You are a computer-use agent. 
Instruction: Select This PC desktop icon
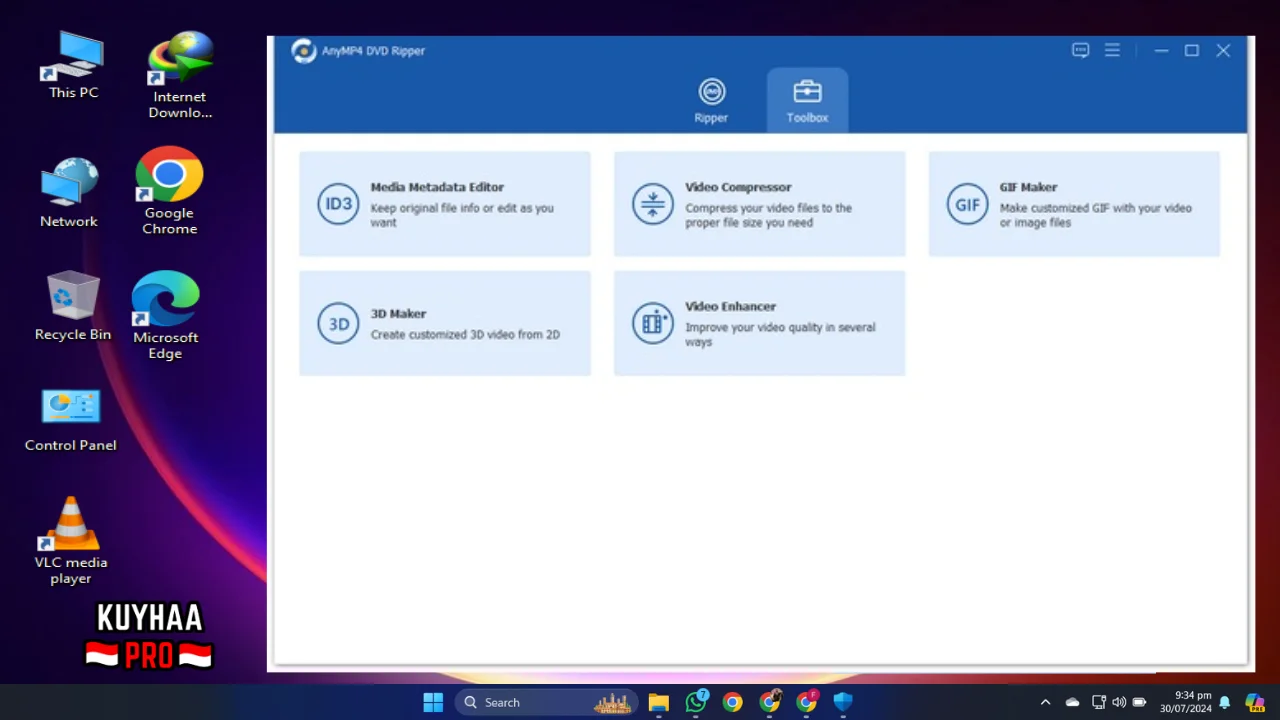73,65
